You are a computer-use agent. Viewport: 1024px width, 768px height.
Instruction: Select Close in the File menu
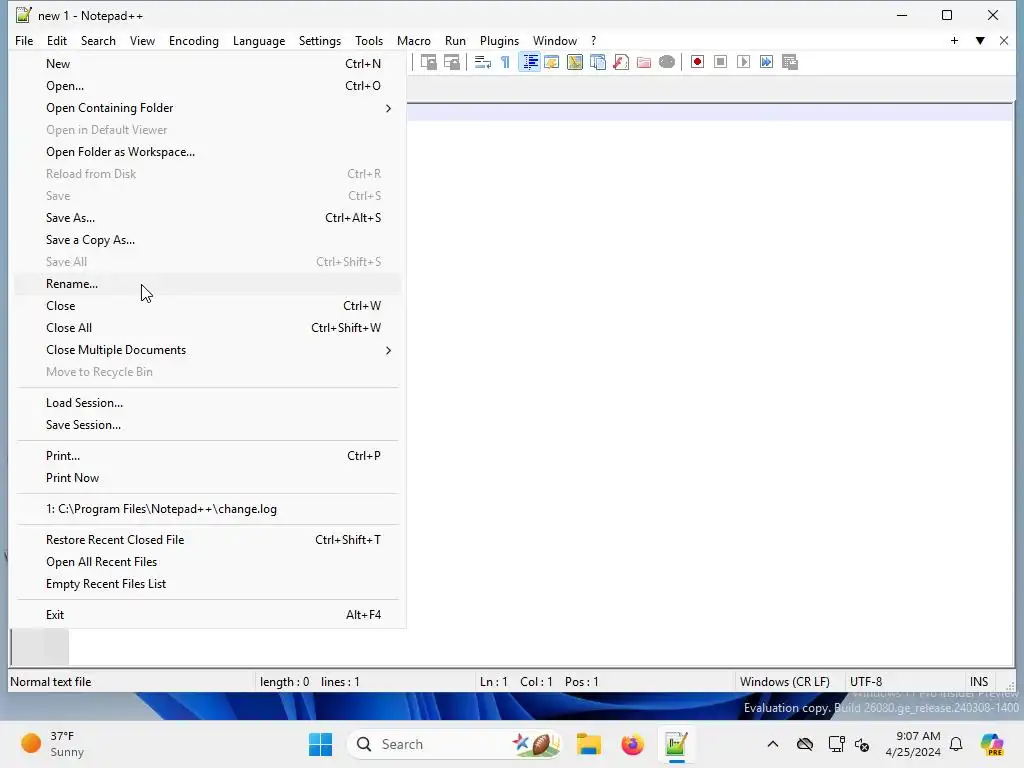(208, 306)
